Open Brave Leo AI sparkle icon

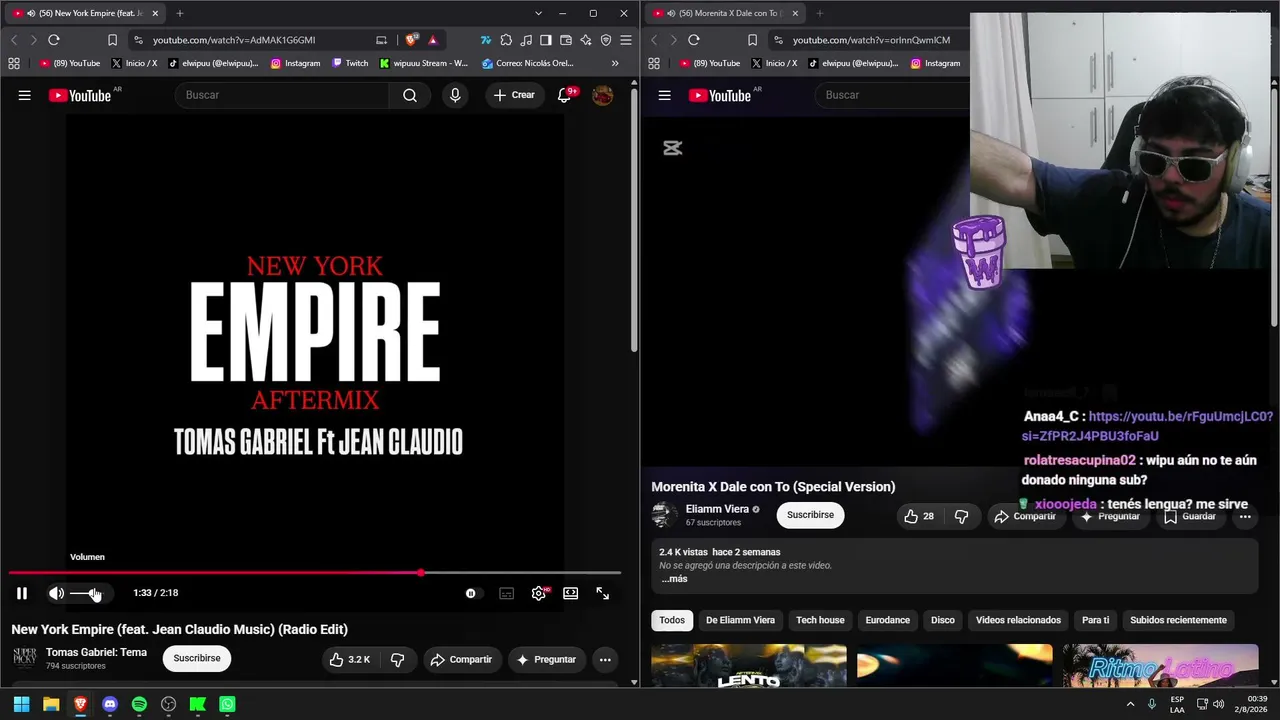coord(586,40)
